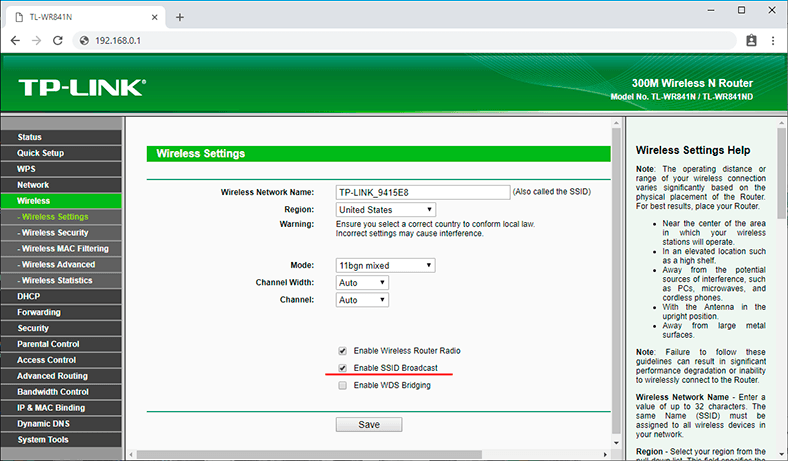Click the 300M Wireless N Router title
This screenshot has width=788, height=461.
[692, 83]
